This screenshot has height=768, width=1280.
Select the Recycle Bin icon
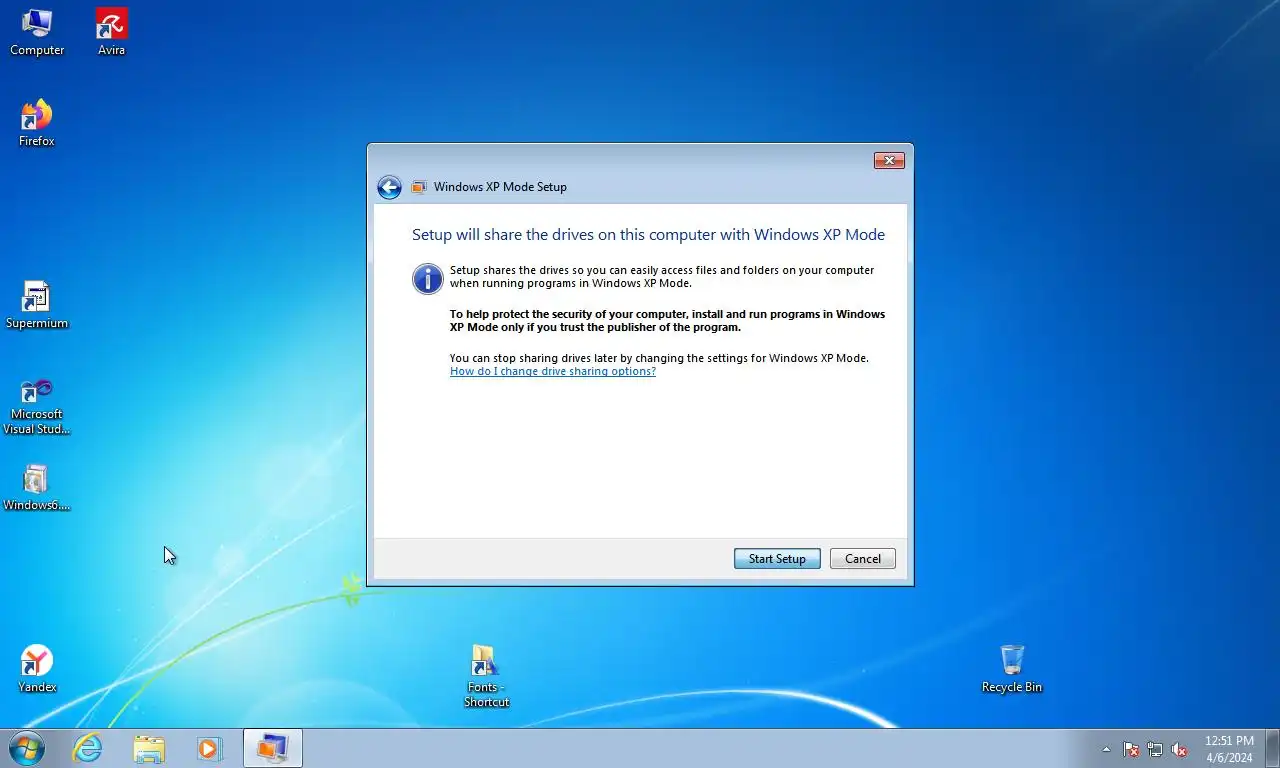click(1012, 669)
